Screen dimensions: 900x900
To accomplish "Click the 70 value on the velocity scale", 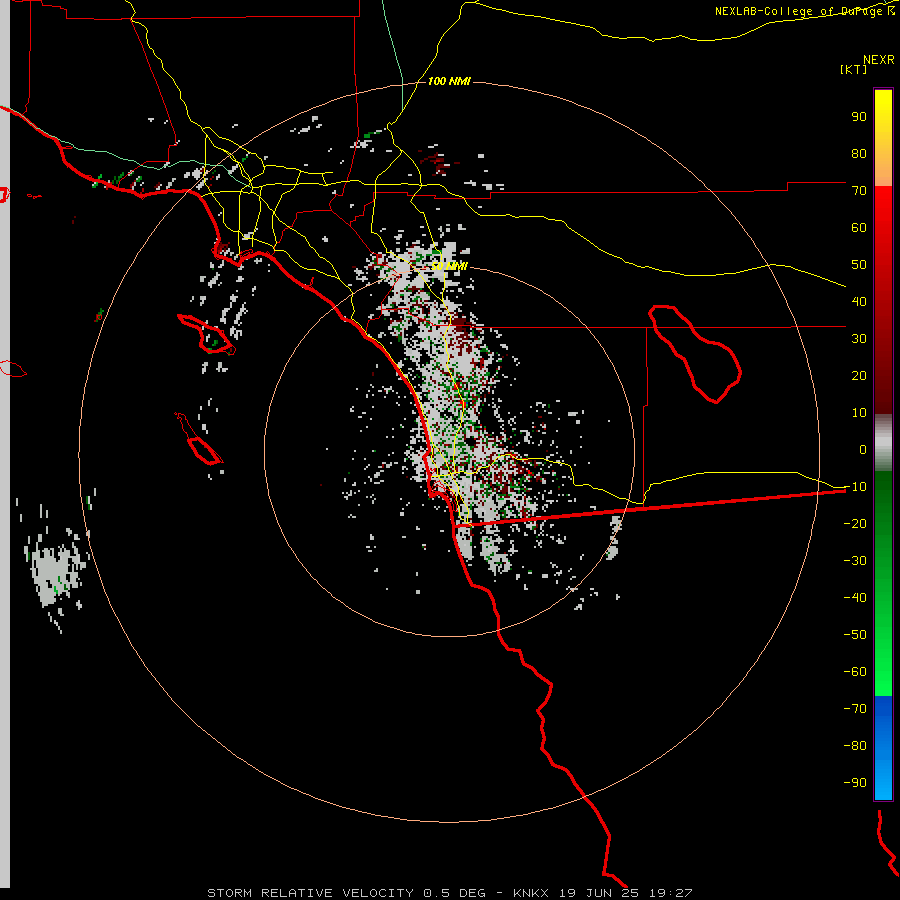I will [859, 191].
